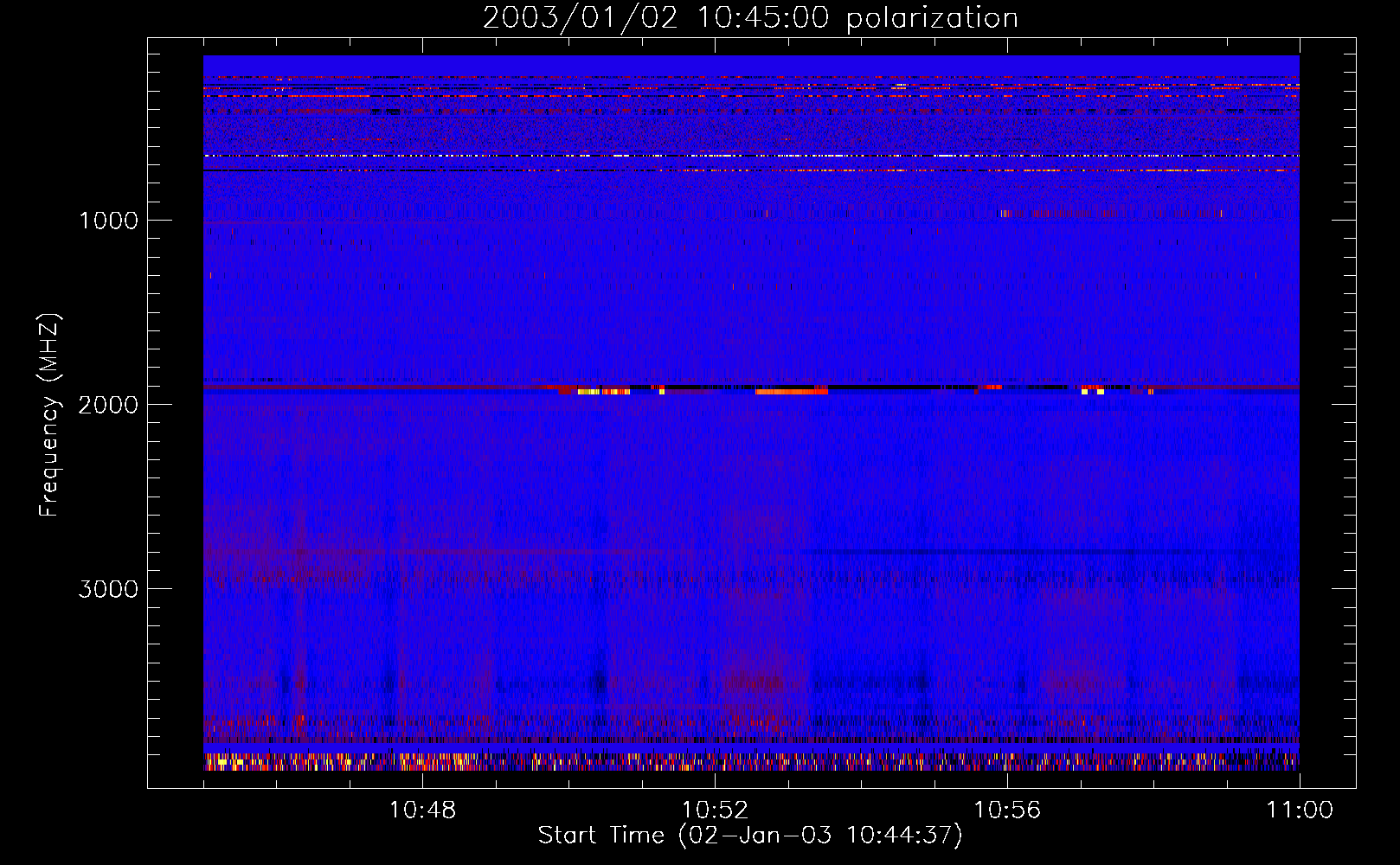Screen dimensions: 1400x865
Task: Click the 'Start Time (02-Jan-03 10:44:37)' label
Action: click(x=750, y=836)
